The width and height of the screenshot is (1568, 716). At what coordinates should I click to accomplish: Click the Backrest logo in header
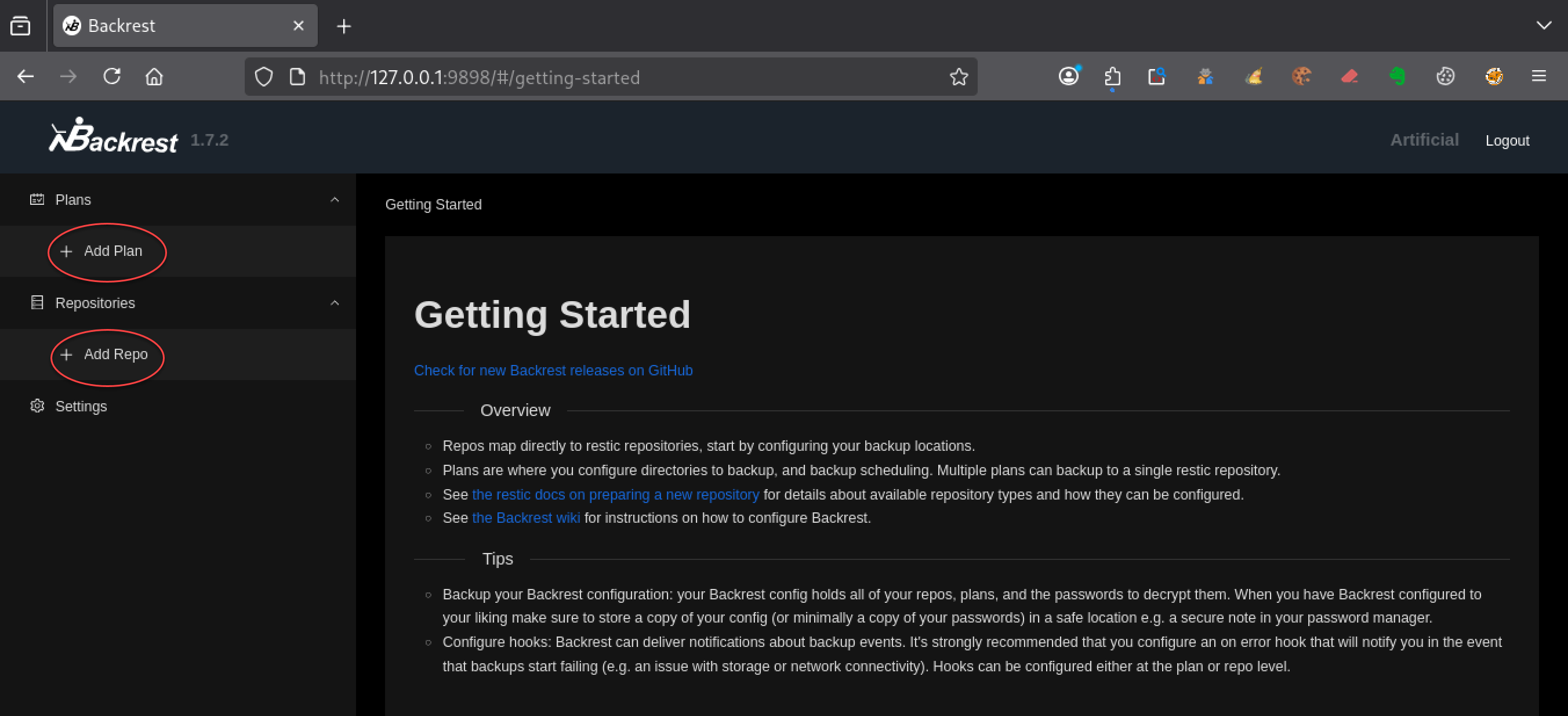[113, 135]
